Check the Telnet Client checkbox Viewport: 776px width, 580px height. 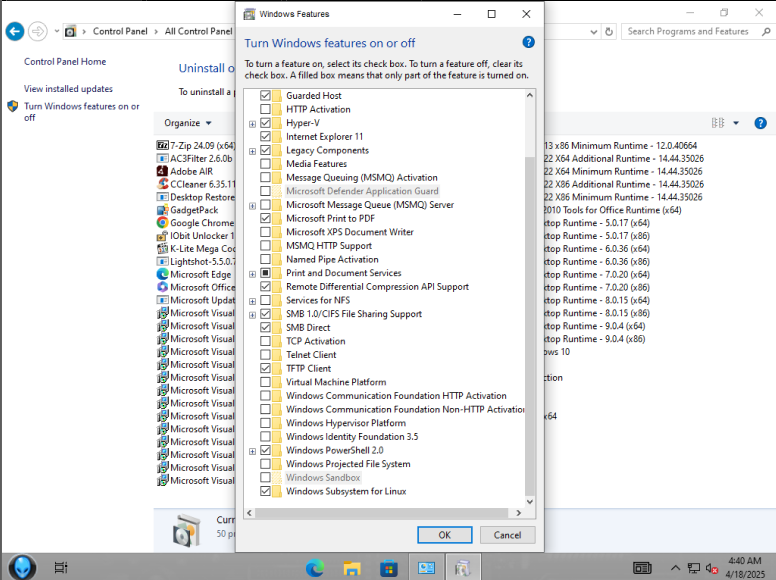click(x=265, y=355)
